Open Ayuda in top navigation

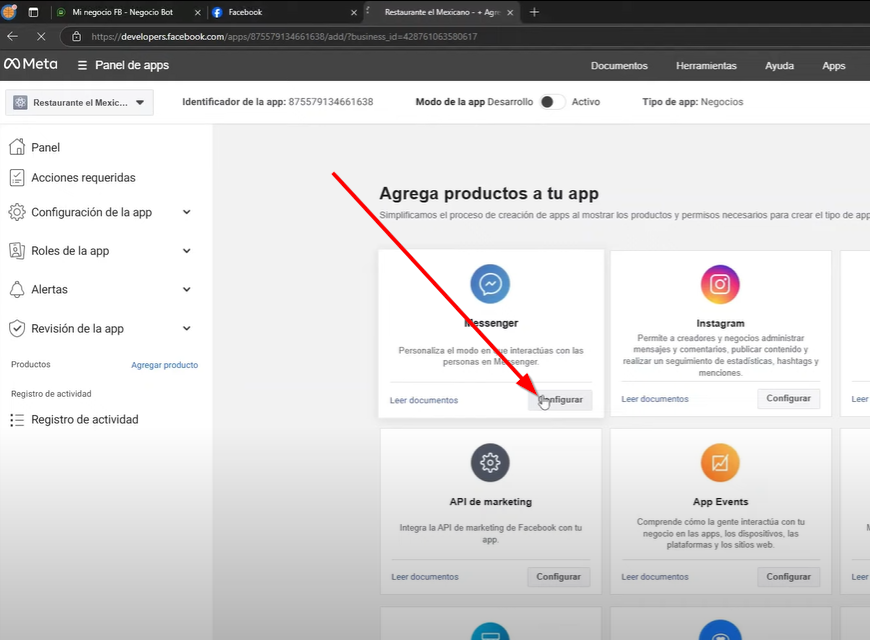pos(779,65)
